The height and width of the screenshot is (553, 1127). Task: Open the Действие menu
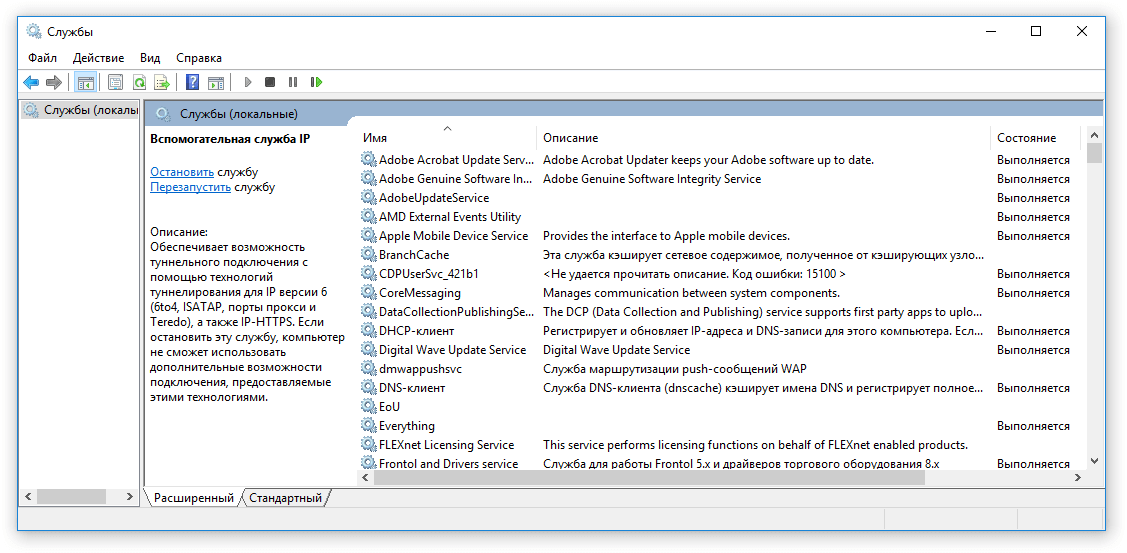click(98, 58)
